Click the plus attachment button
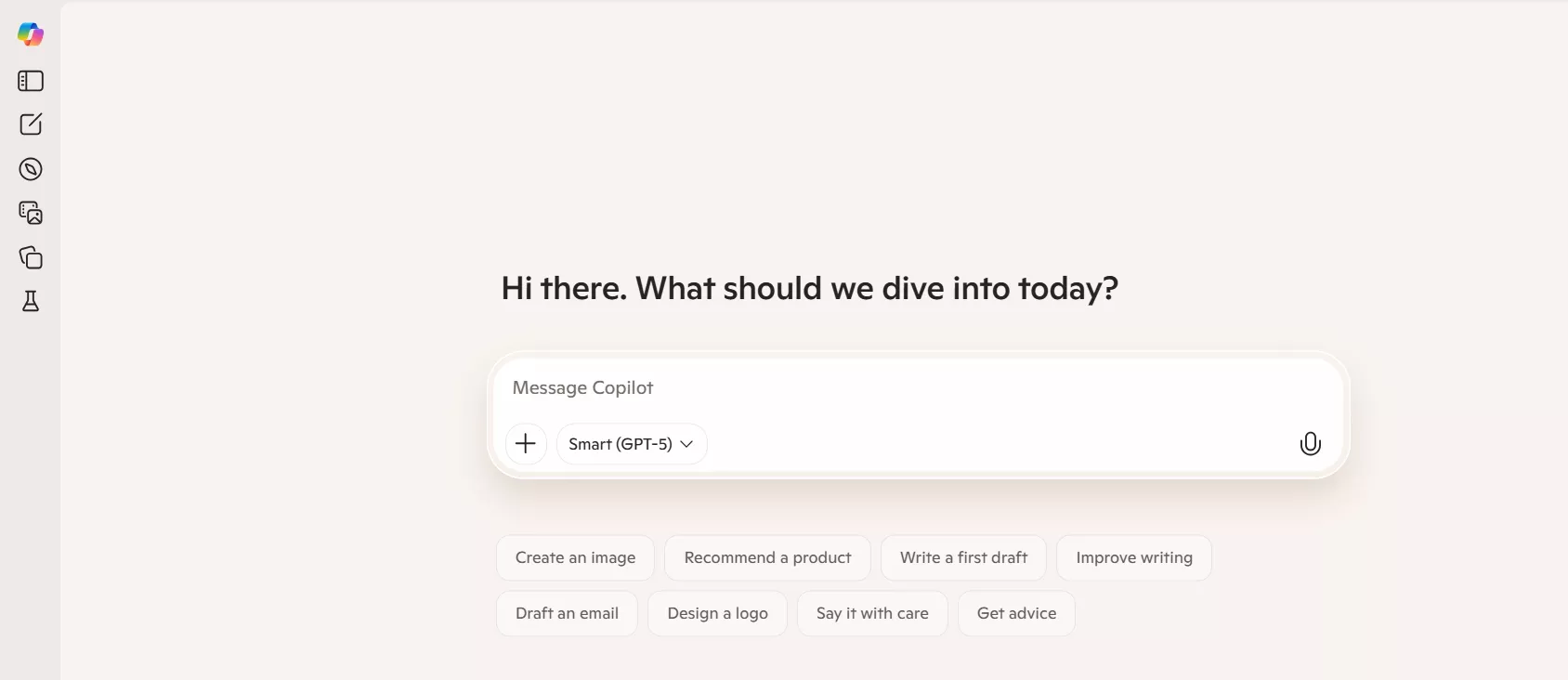The image size is (1568, 680). click(x=526, y=444)
